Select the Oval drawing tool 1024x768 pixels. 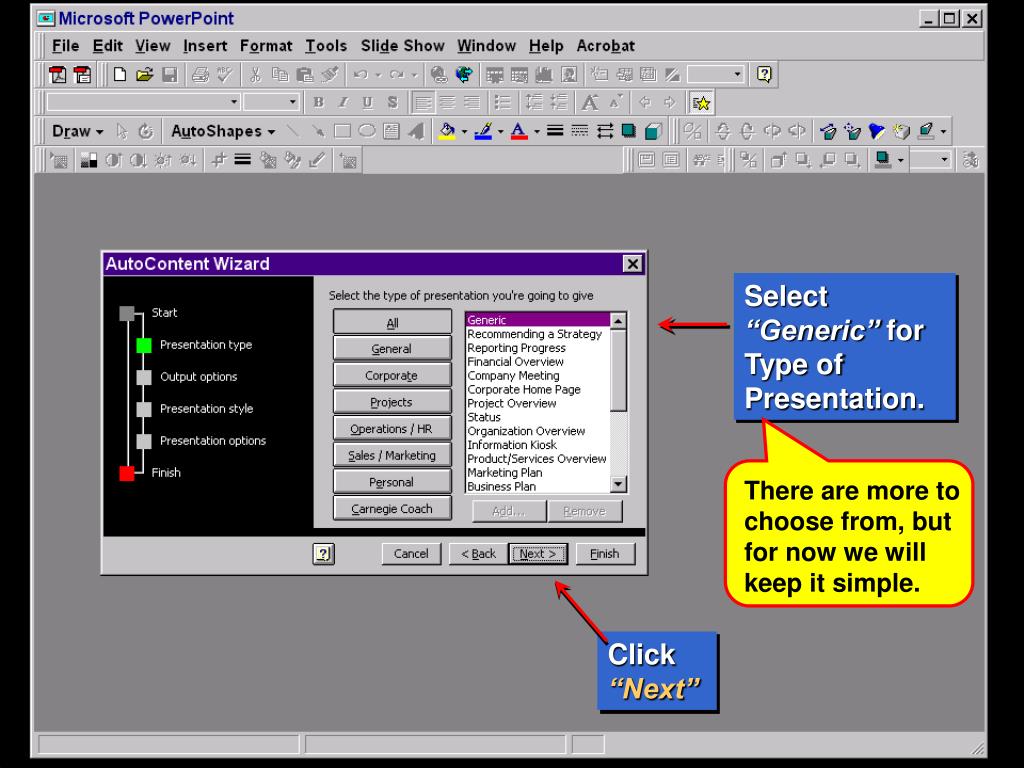point(367,131)
